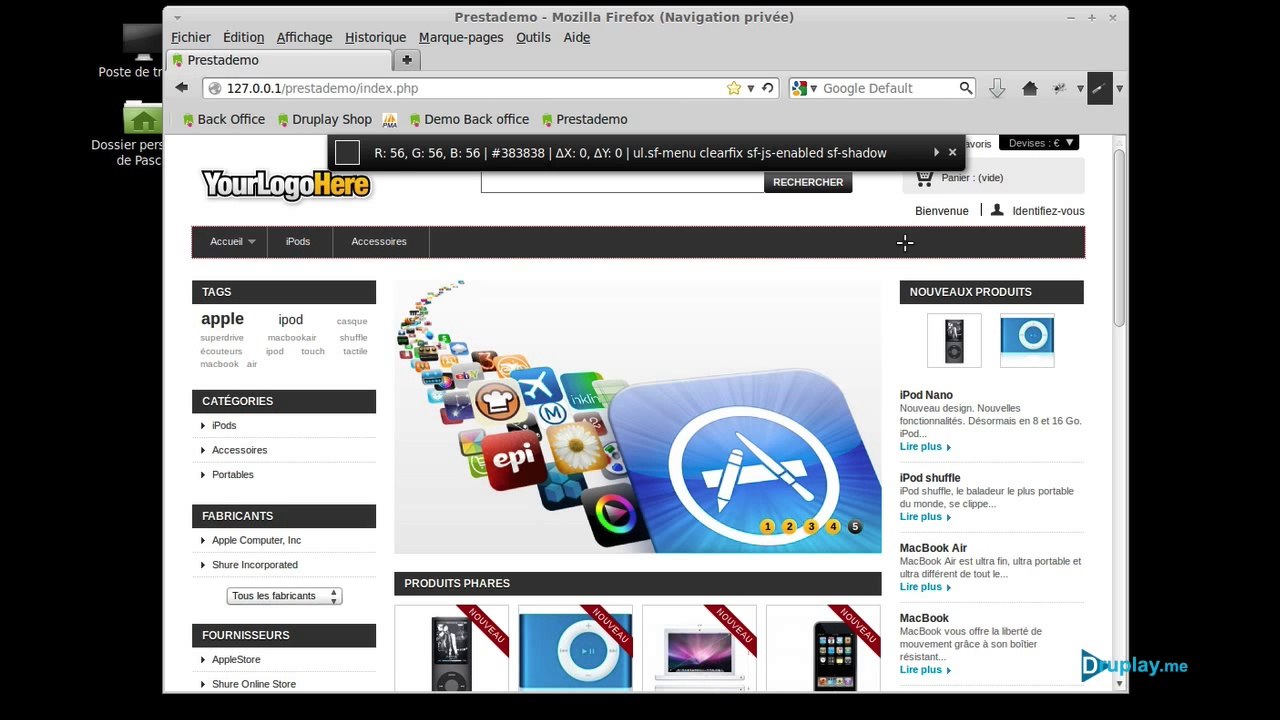Image resolution: width=1280 pixels, height=720 pixels.
Task: Click the shopping cart icon beside Panier
Action: click(x=924, y=177)
